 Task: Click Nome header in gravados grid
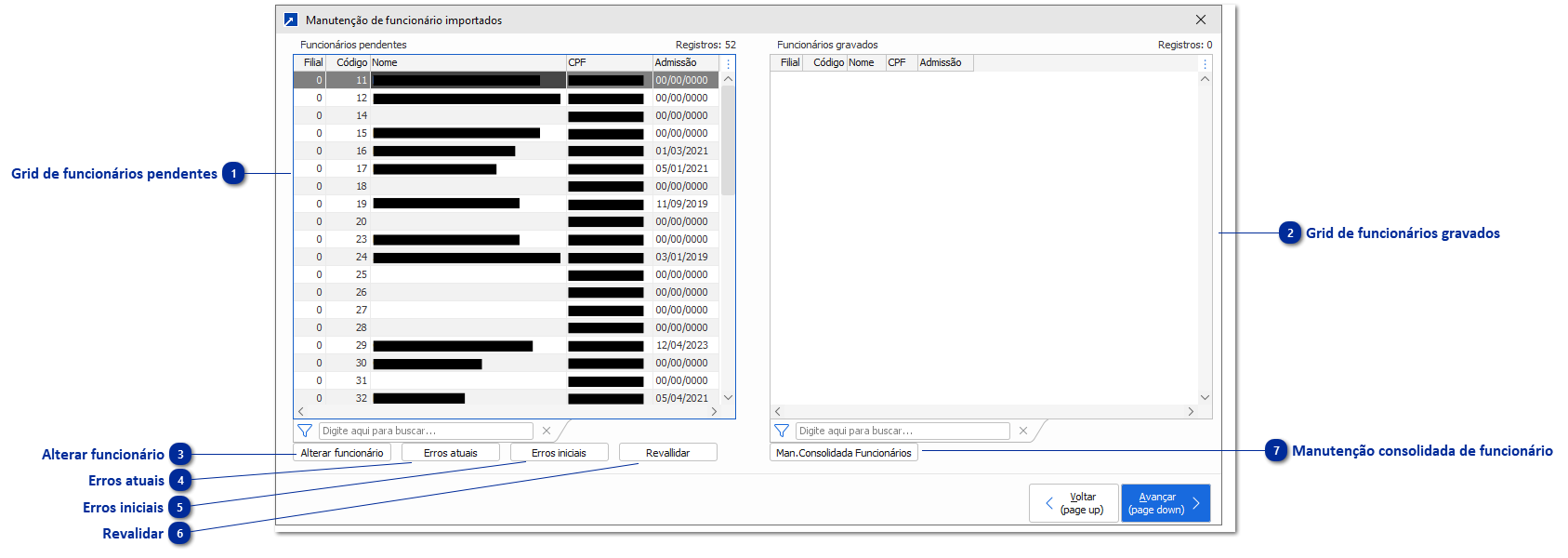point(866,62)
